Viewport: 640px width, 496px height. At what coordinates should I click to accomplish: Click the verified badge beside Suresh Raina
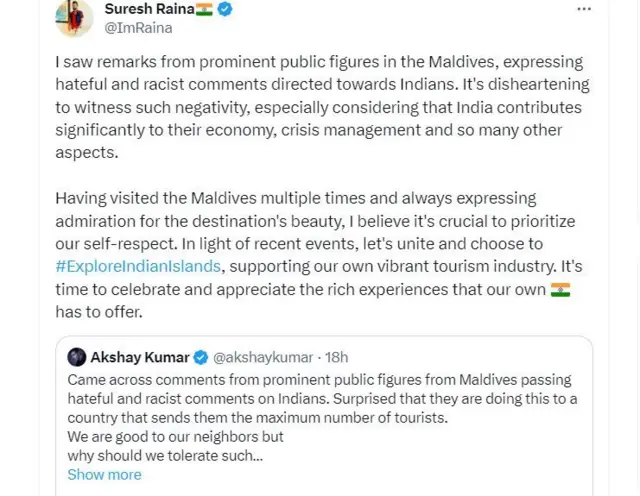click(x=226, y=9)
